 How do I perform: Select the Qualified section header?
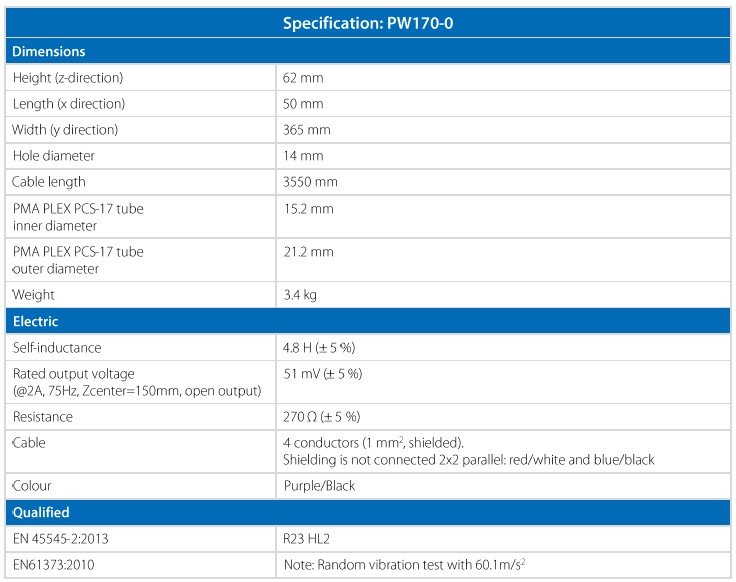click(x=41, y=512)
